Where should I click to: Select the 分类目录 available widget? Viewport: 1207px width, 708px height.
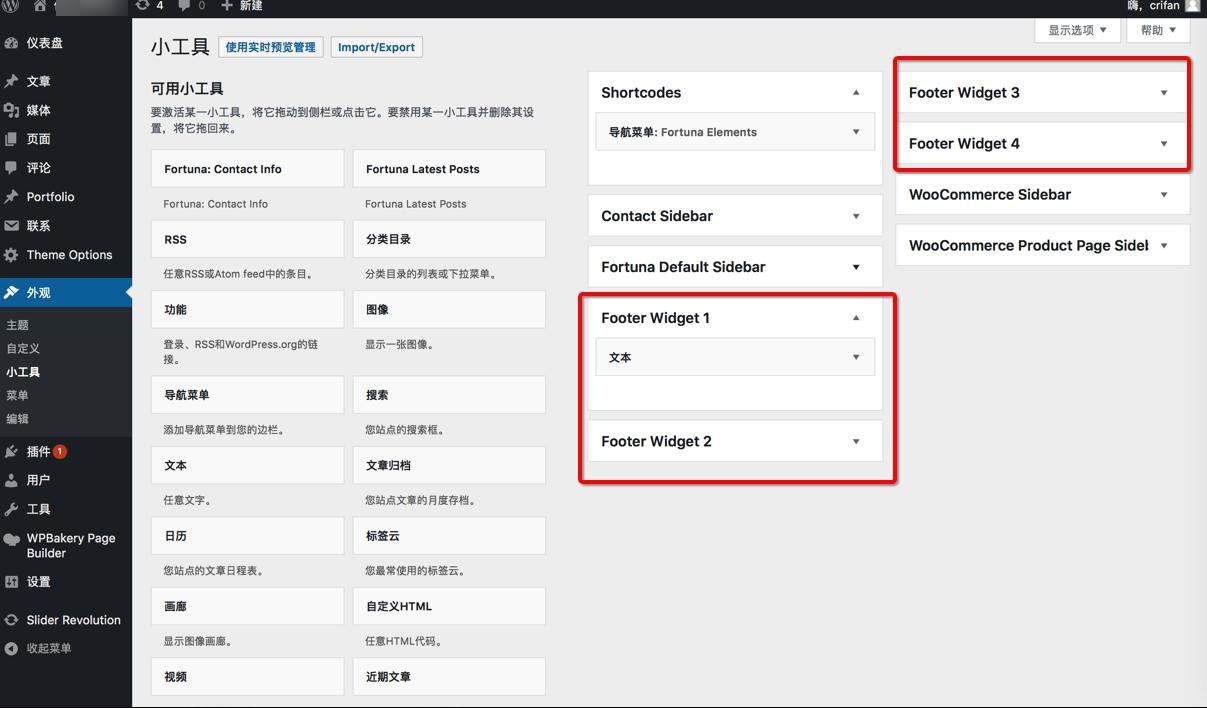(449, 239)
